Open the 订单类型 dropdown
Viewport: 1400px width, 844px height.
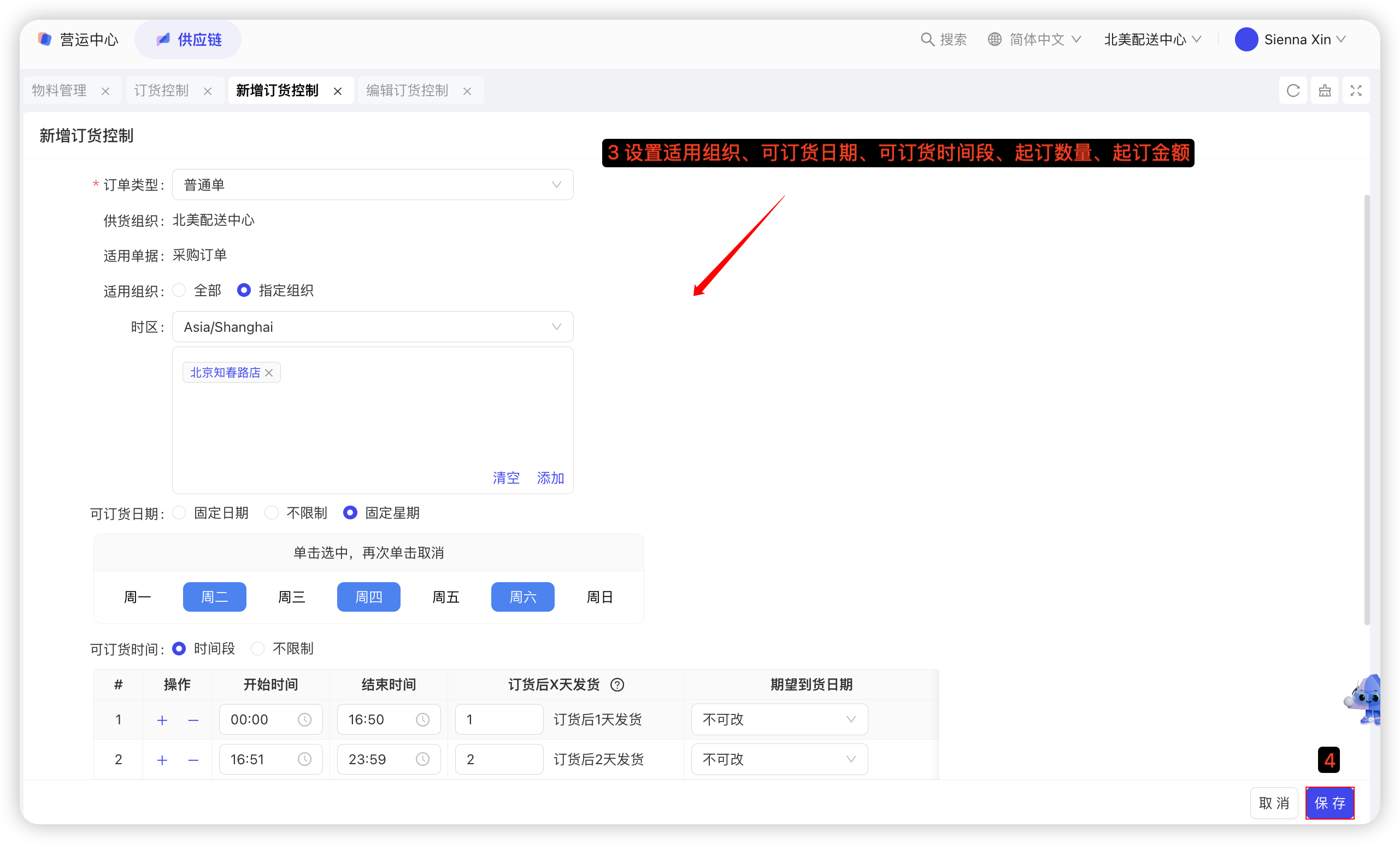[372, 185]
